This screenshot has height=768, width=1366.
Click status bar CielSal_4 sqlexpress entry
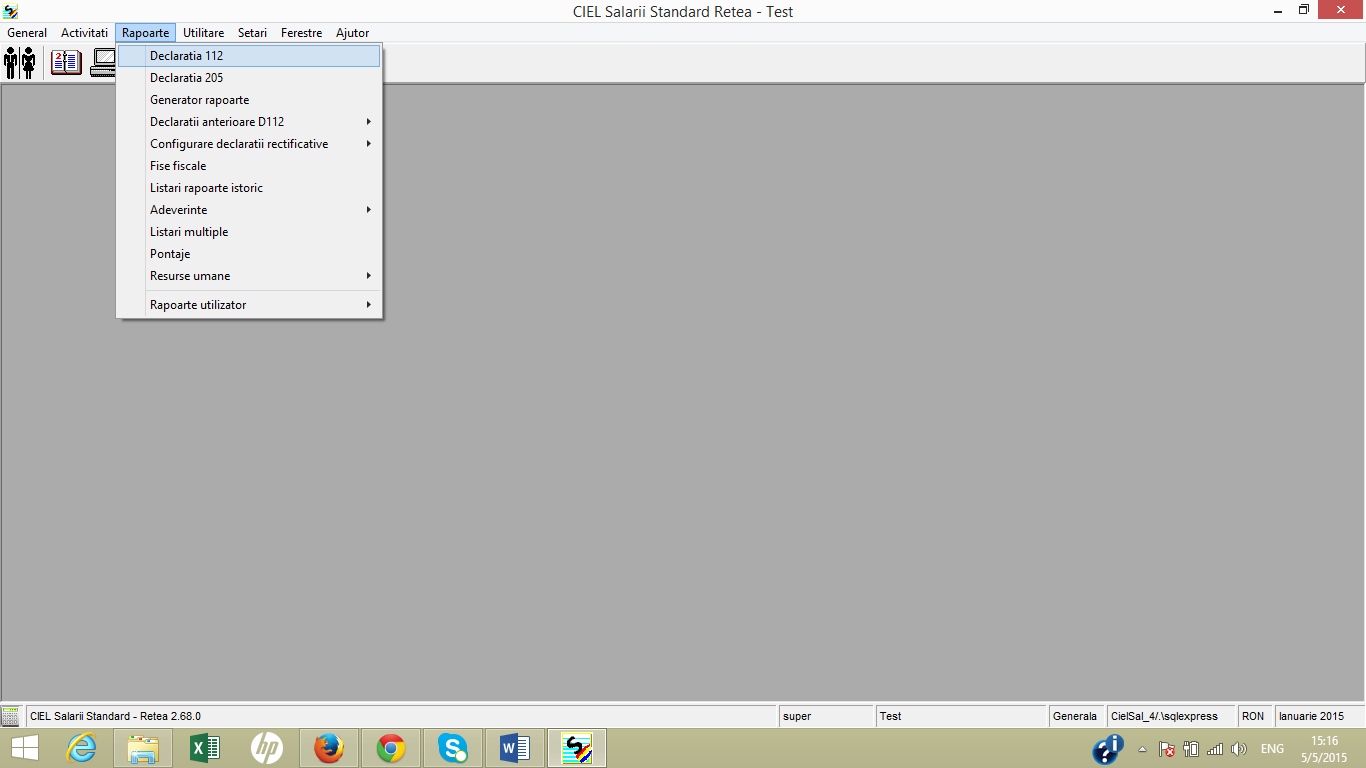click(x=1164, y=716)
